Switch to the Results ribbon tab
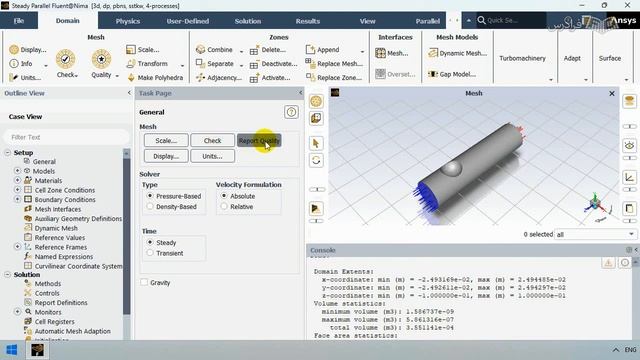Viewport: 640px width, 360px height. (x=308, y=21)
